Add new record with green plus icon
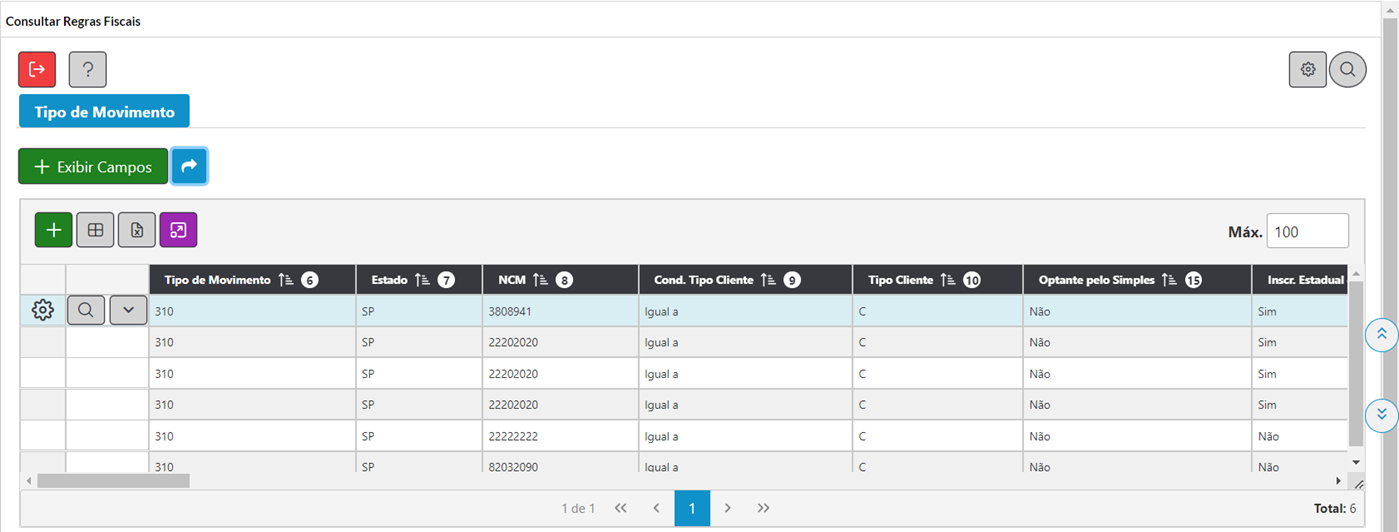The width and height of the screenshot is (1399, 532). coord(54,230)
